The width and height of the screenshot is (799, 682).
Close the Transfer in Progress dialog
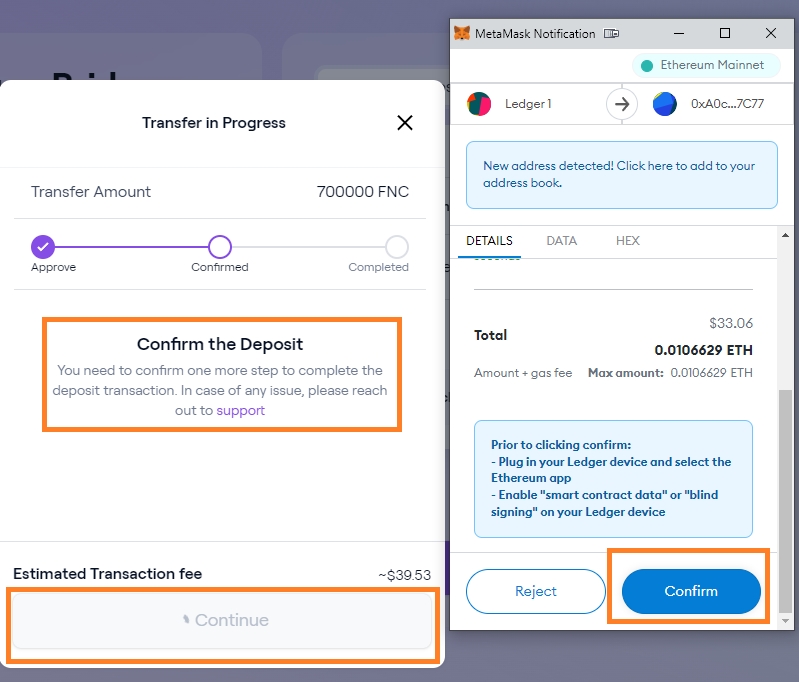point(405,123)
